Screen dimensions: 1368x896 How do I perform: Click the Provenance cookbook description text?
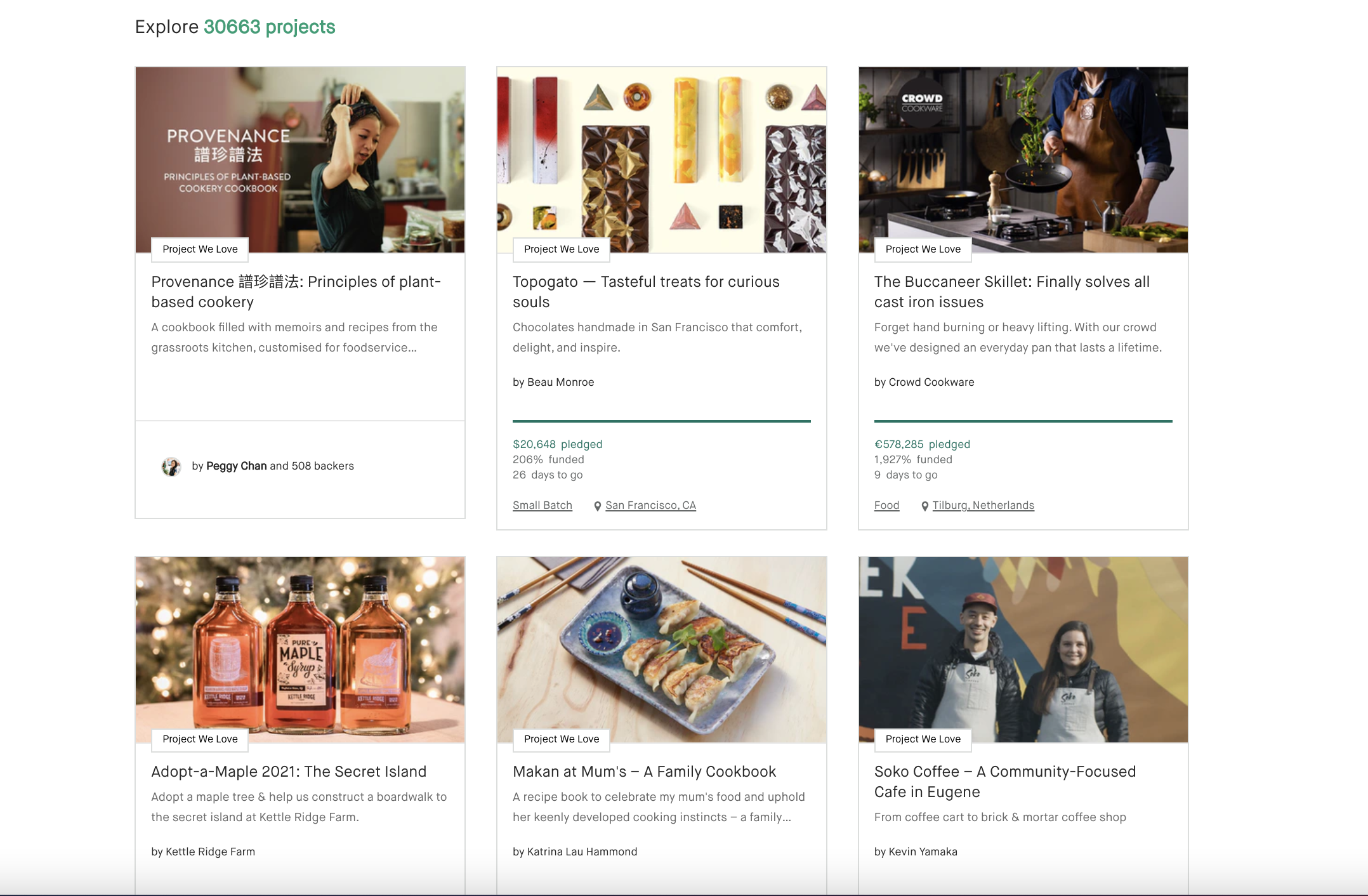coord(294,337)
